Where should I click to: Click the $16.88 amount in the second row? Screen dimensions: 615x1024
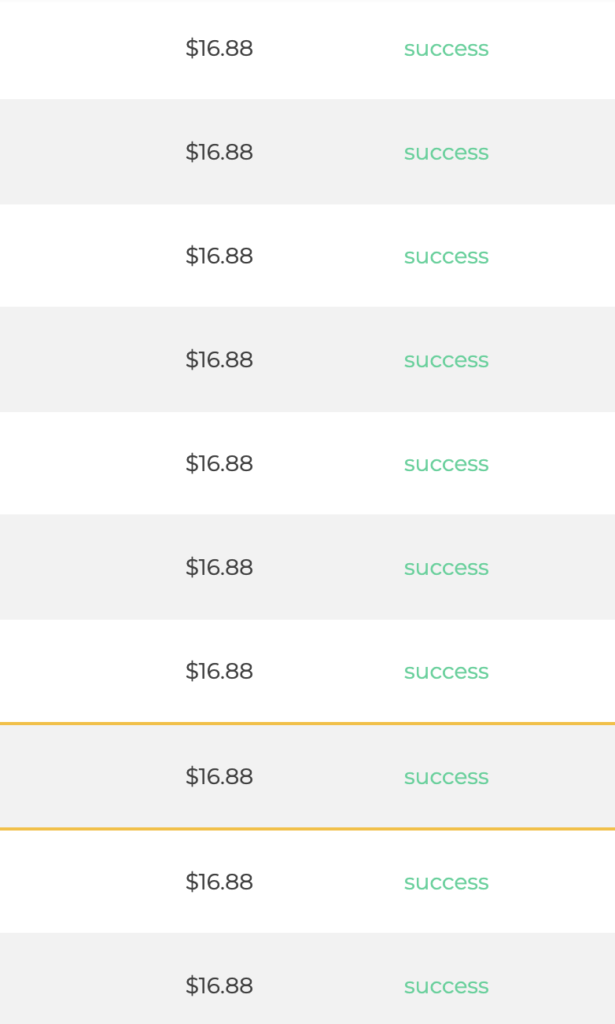coord(219,152)
